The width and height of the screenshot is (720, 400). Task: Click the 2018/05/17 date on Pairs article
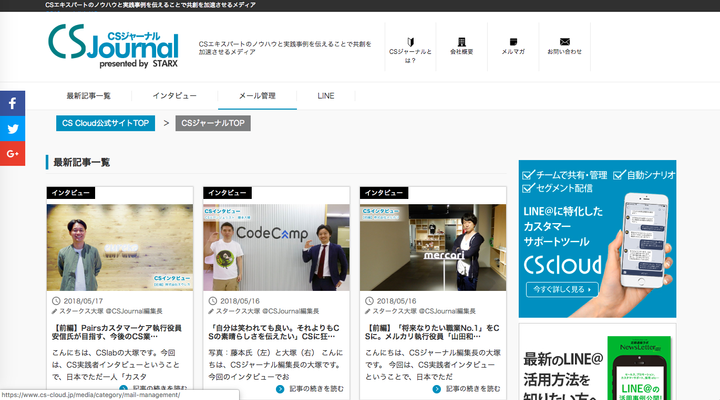tap(83, 301)
